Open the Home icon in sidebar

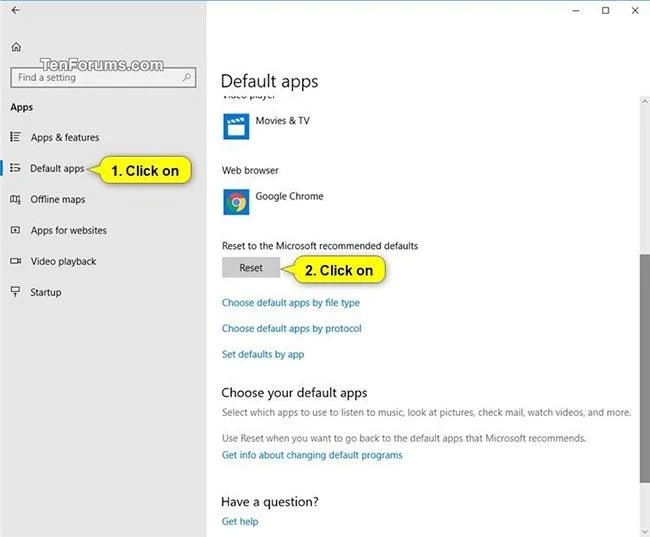tap(16, 47)
